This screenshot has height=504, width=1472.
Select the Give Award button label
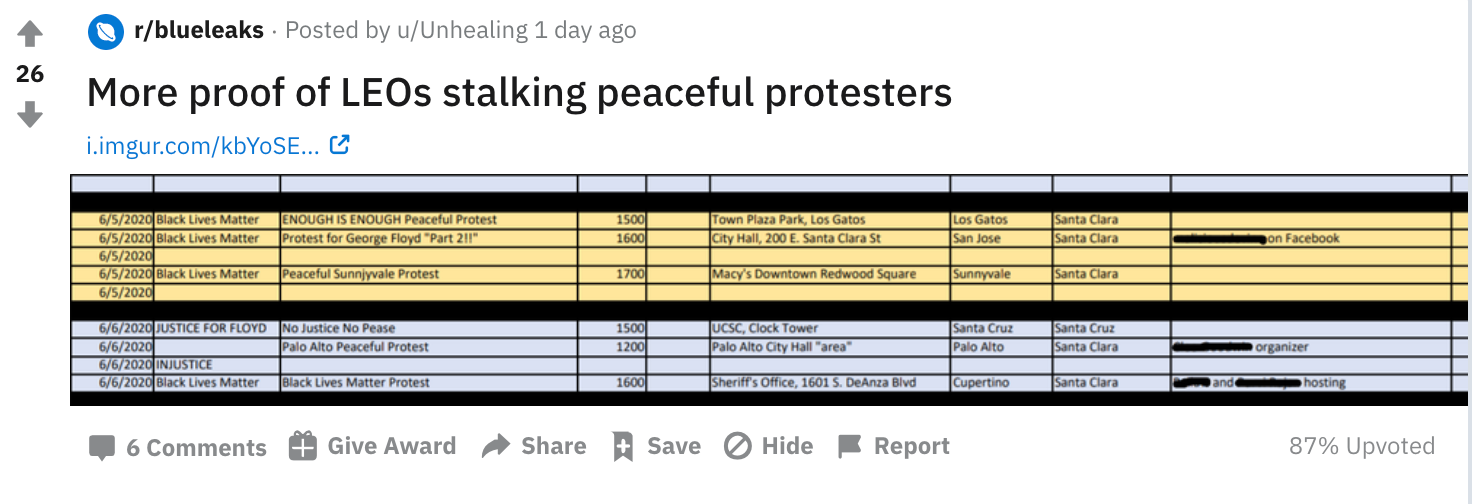coord(392,446)
